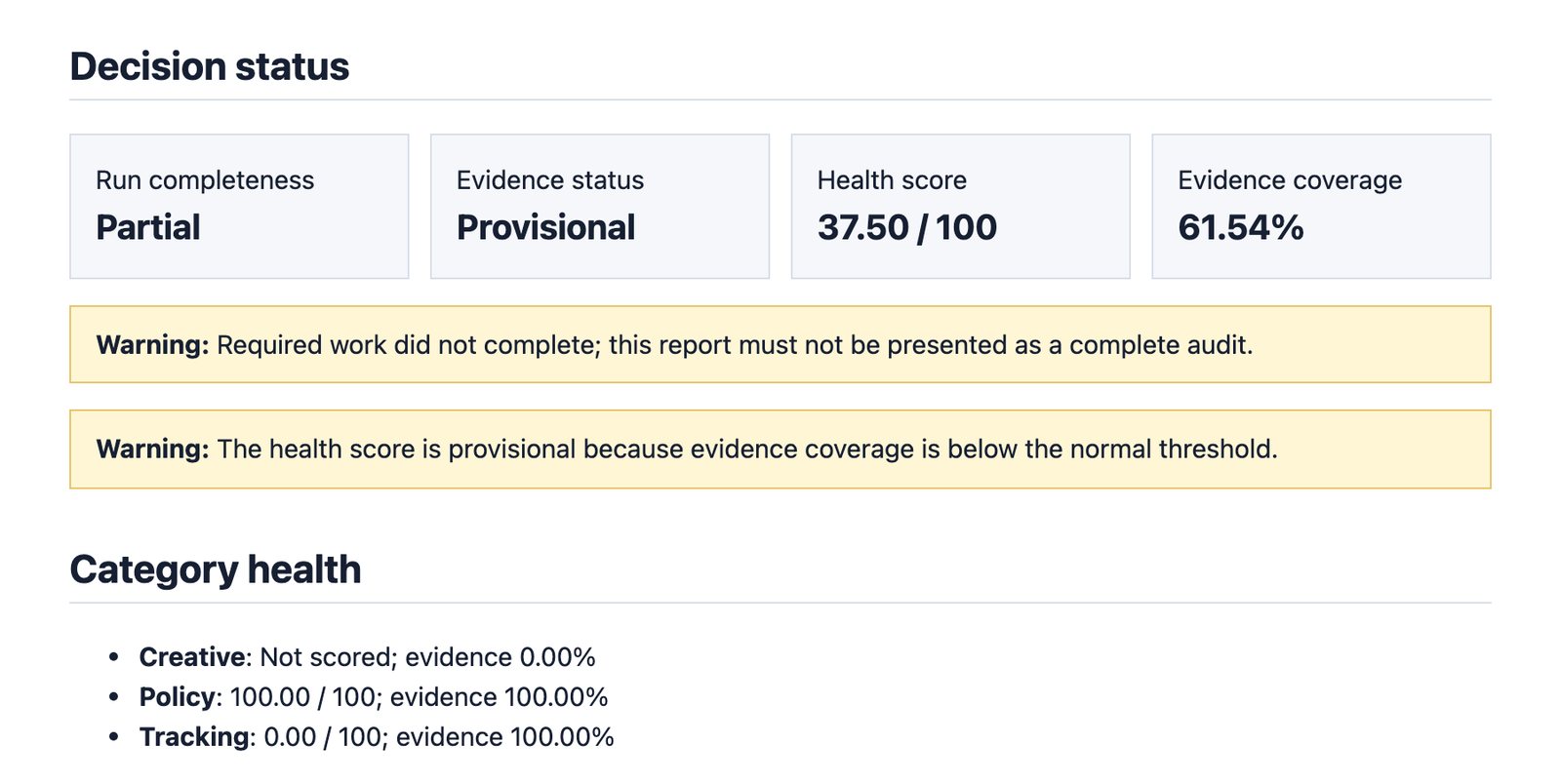The height and width of the screenshot is (784, 1561).
Task: Click the Decision status heading
Action: pyautogui.click(x=209, y=66)
